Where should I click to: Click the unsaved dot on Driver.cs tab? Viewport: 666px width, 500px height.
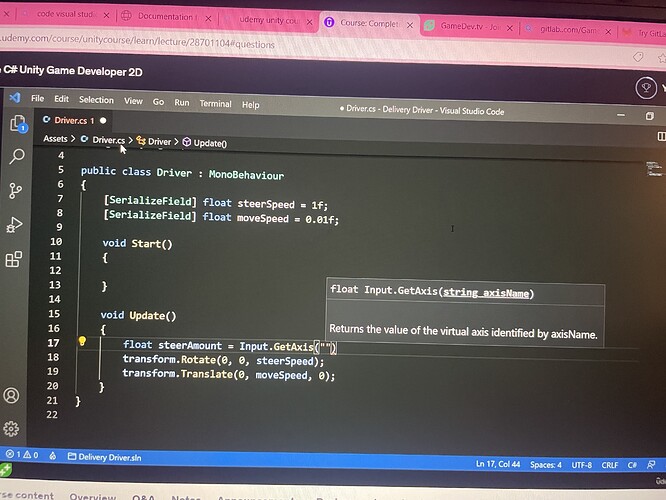(x=103, y=121)
